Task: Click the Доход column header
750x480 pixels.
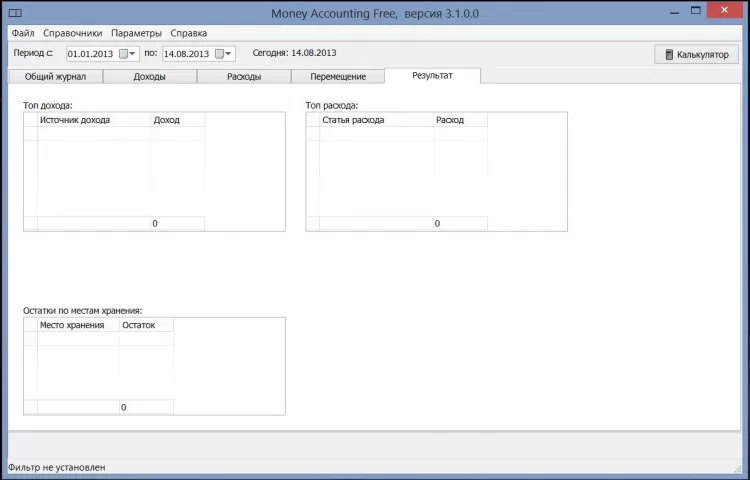Action: coord(178,120)
